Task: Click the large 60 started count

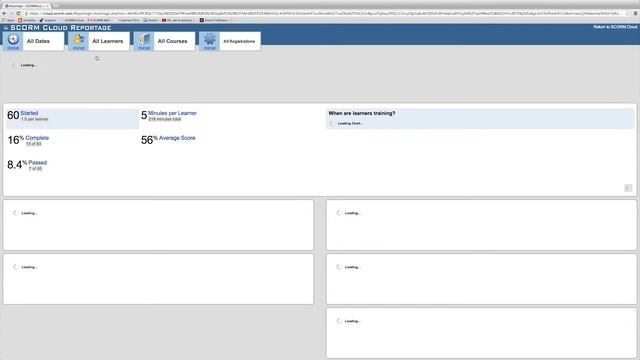Action: pyautogui.click(x=13, y=116)
